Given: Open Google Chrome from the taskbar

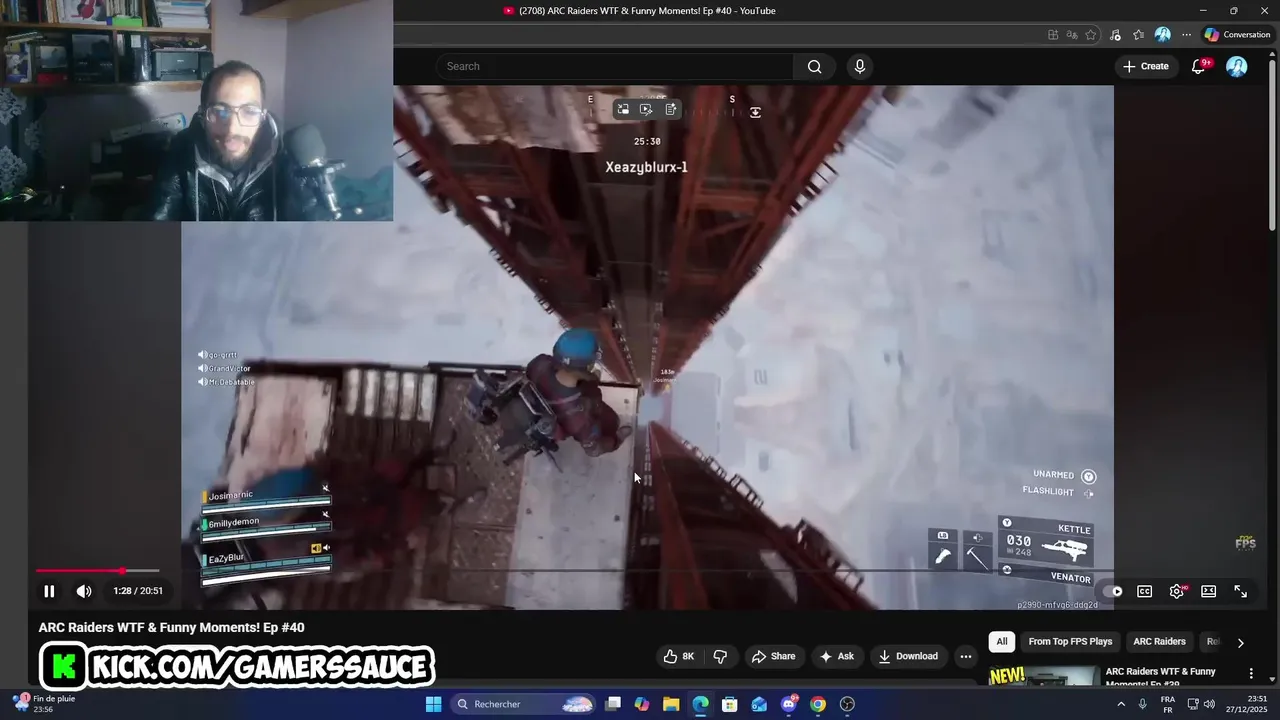Looking at the screenshot, I should pyautogui.click(x=818, y=704).
